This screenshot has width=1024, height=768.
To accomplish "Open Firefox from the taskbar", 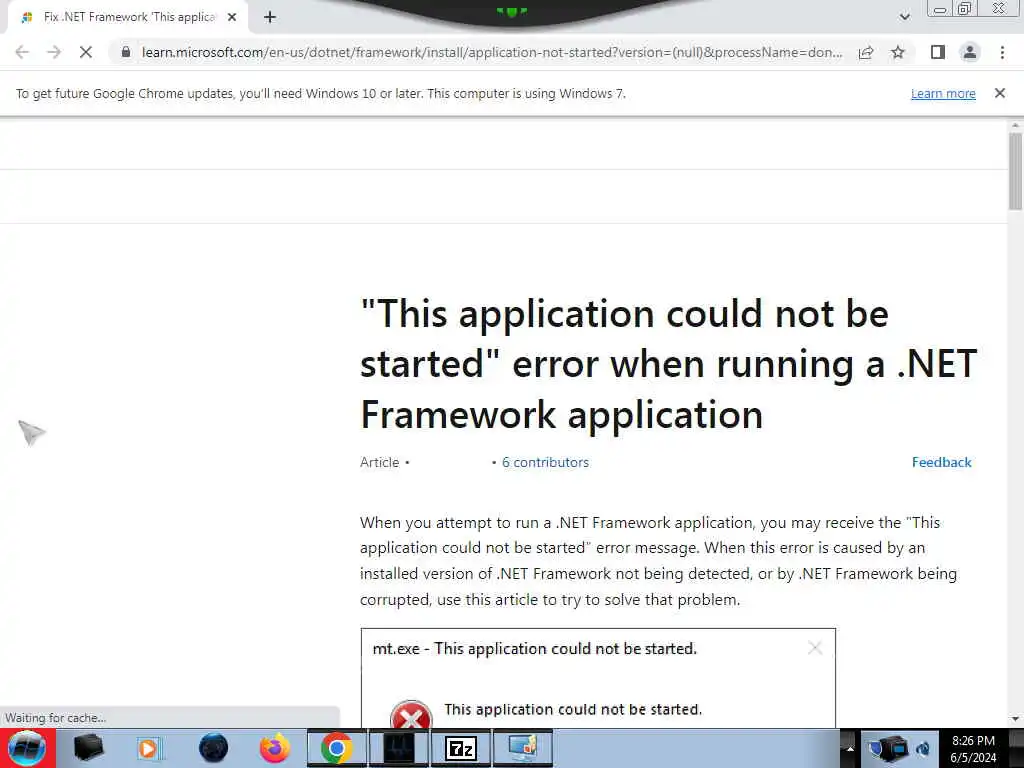I will (274, 748).
